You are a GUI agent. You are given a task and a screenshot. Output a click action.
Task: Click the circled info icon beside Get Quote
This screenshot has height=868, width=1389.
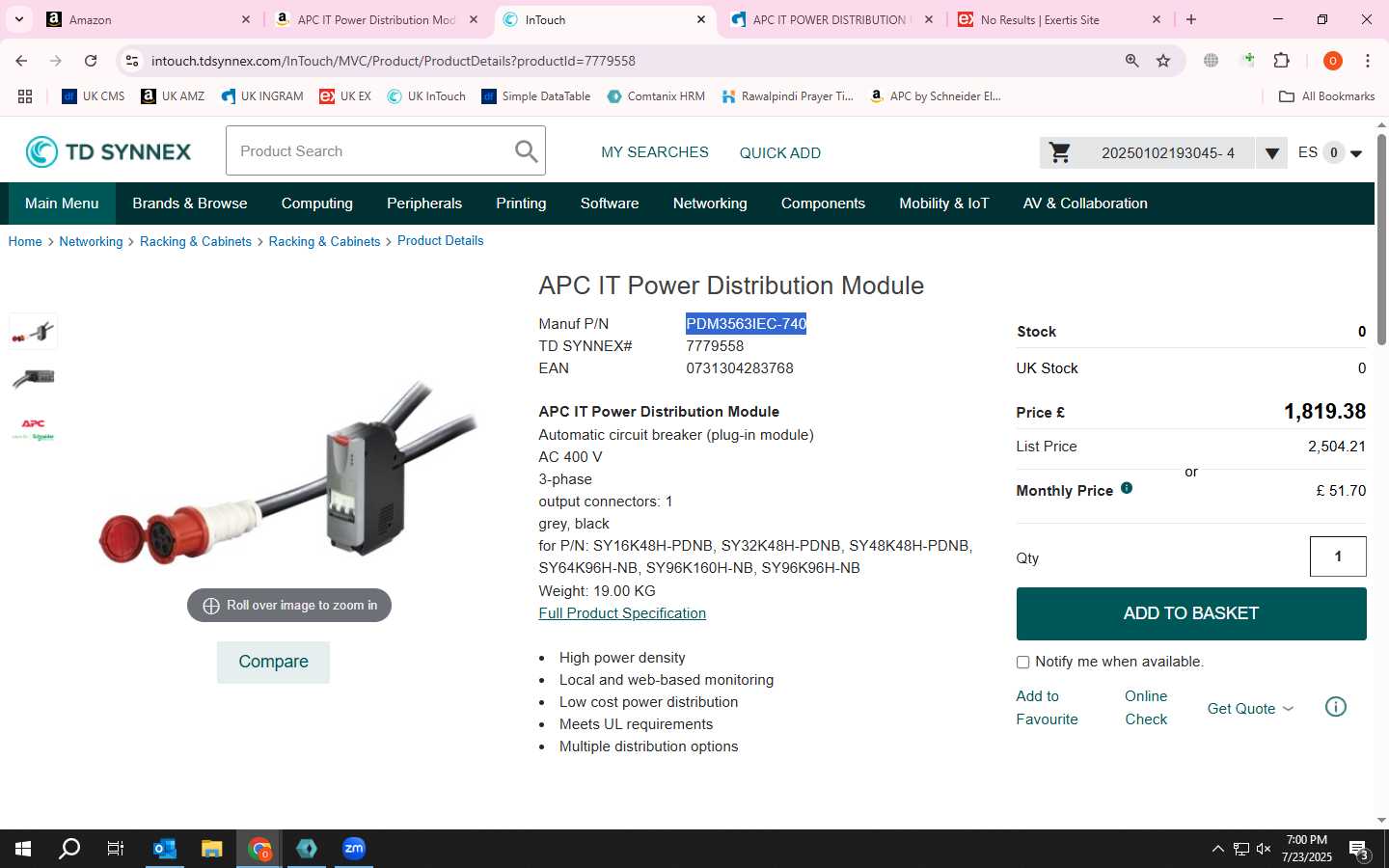(1336, 707)
